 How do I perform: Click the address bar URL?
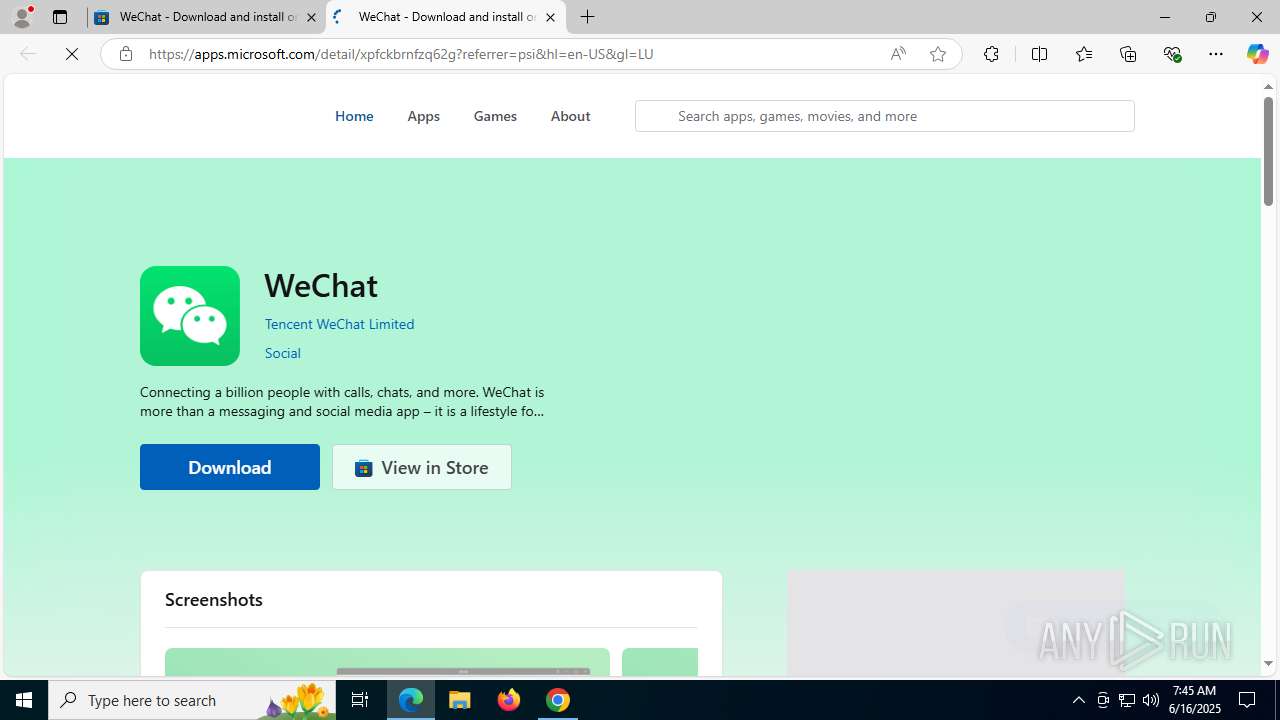401,54
